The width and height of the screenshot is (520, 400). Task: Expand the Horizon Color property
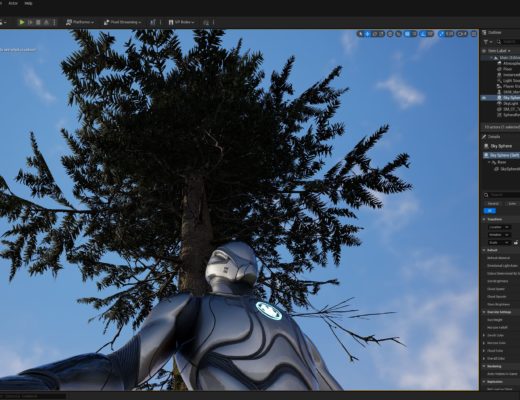click(x=484, y=343)
